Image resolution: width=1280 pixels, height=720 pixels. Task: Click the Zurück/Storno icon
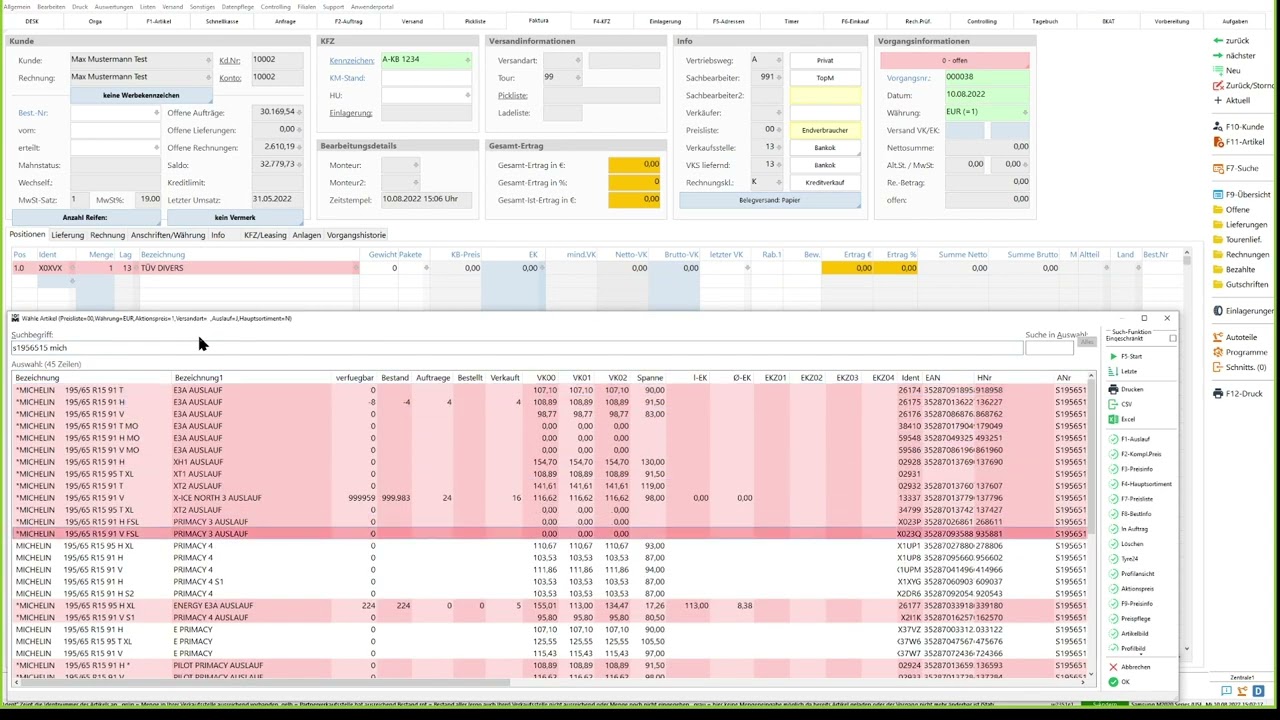click(1217, 86)
